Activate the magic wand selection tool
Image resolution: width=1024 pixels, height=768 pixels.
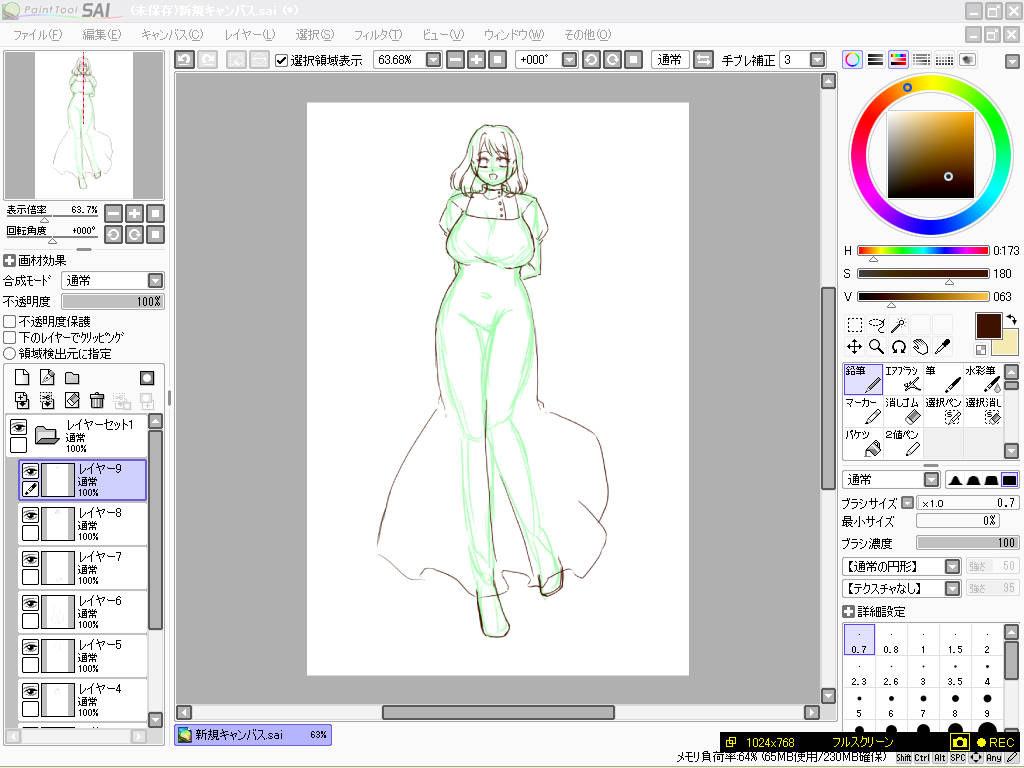point(898,324)
